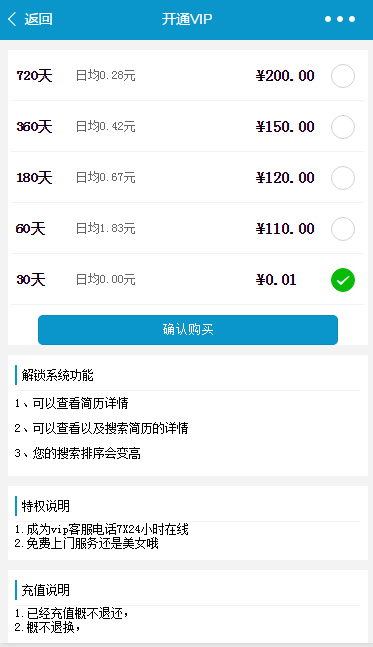The height and width of the screenshot is (647, 373).
Task: Click the 确认购买 confirm purchase button
Action: 188,330
